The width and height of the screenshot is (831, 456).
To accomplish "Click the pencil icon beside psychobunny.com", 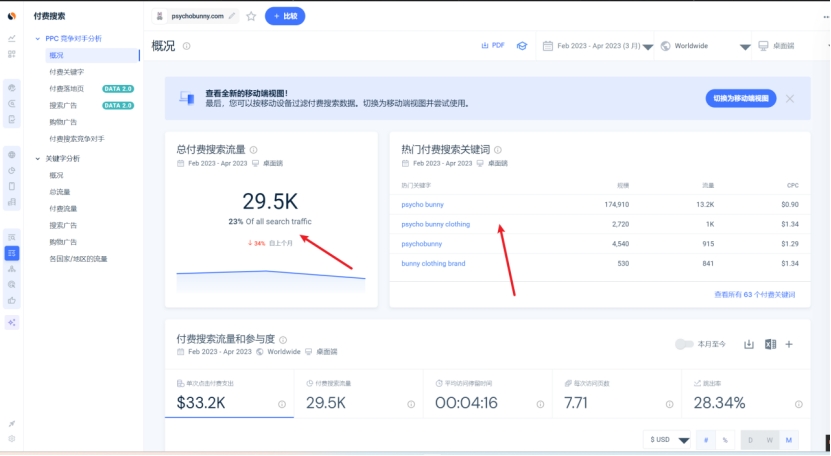I will (233, 16).
